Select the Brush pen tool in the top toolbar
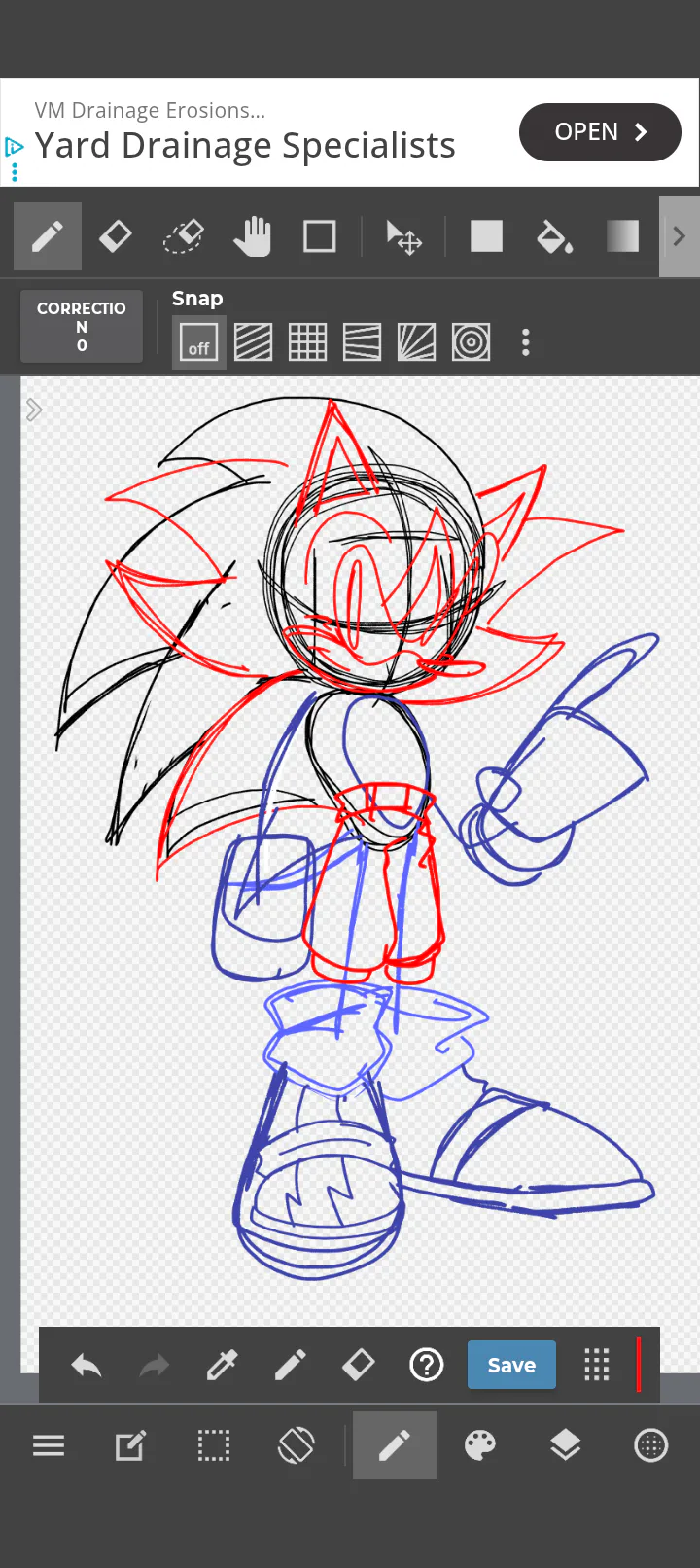700x1568 pixels. [x=48, y=236]
